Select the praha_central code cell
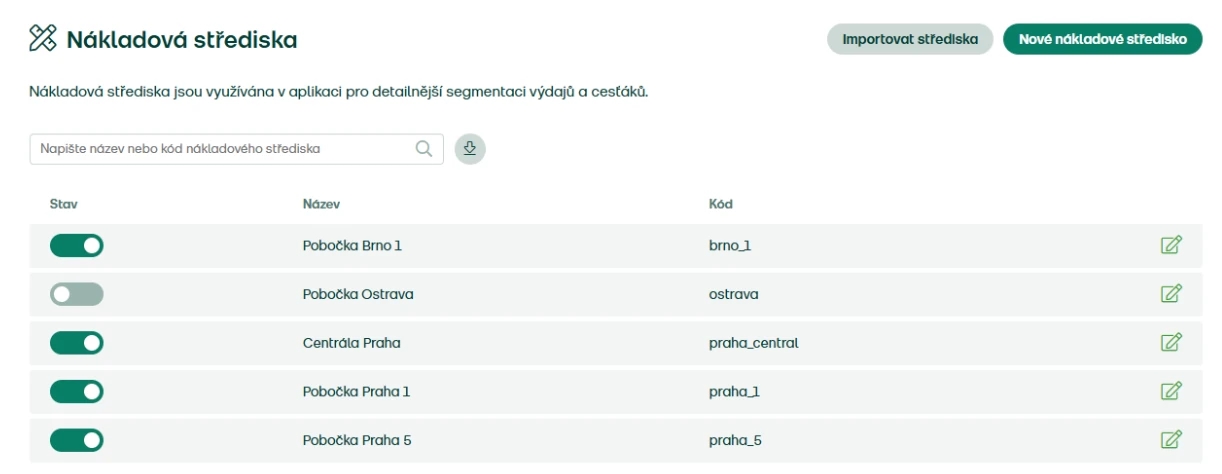 click(753, 343)
